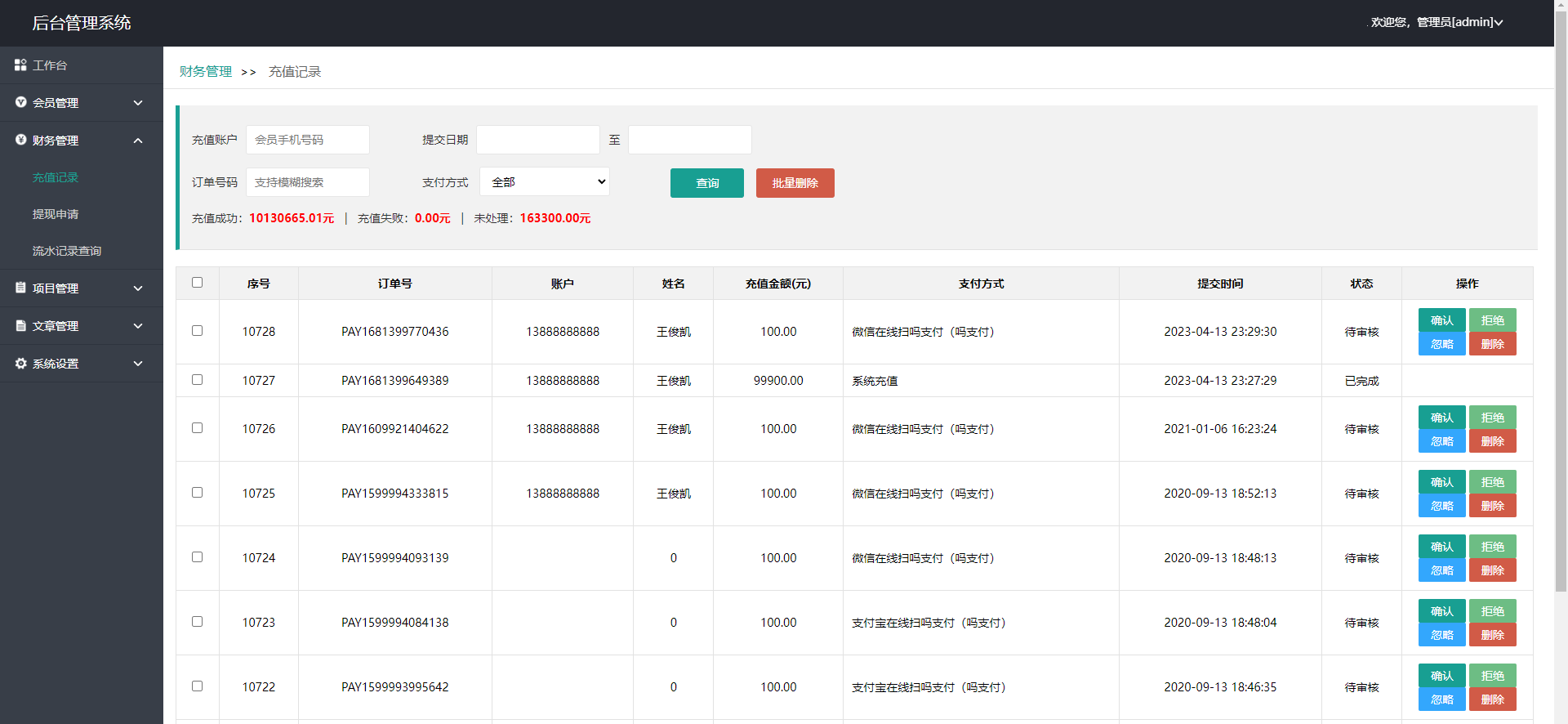
Task: Click the 系统充值 payment method cell
Action: click(x=981, y=381)
